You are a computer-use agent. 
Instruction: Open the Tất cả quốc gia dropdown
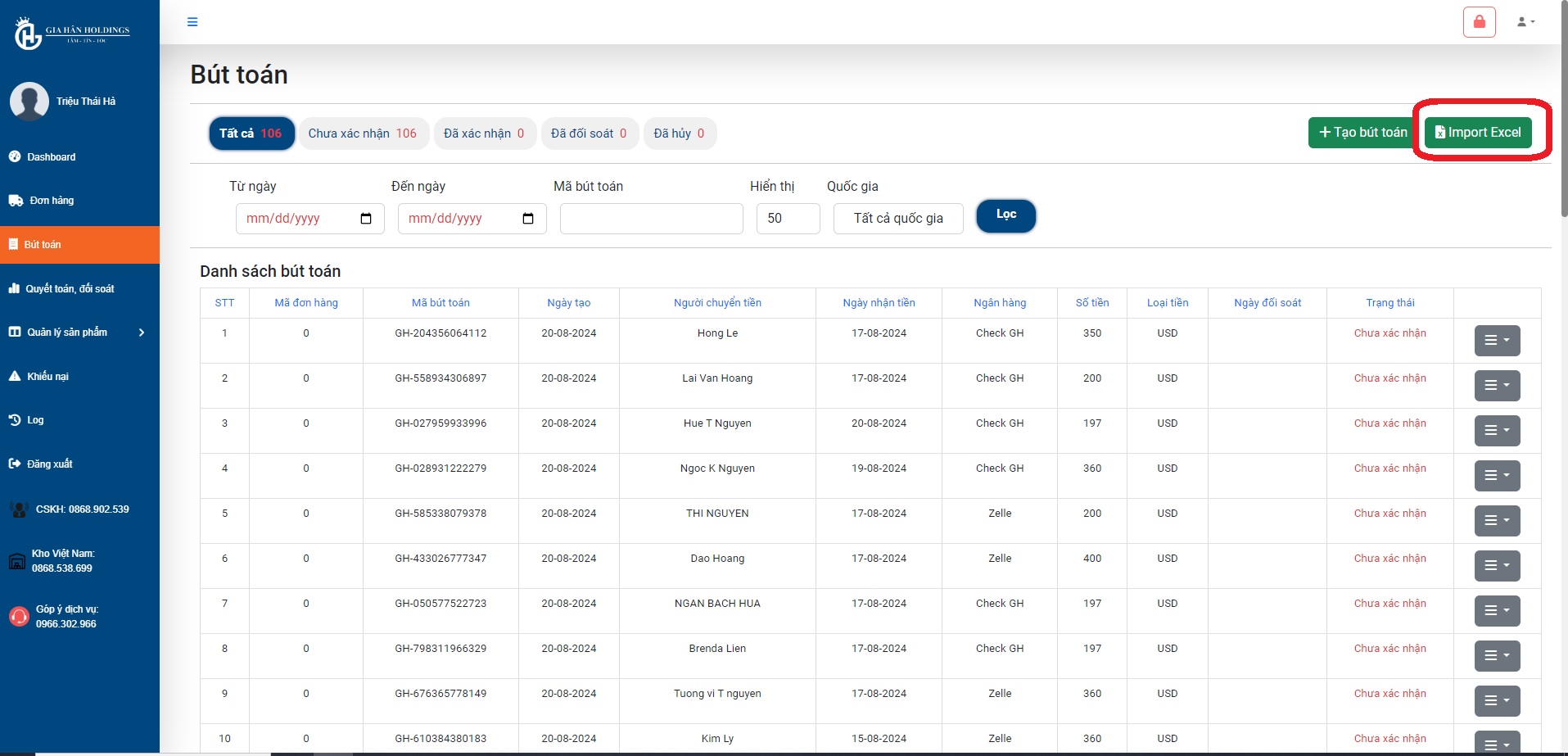tap(897, 219)
